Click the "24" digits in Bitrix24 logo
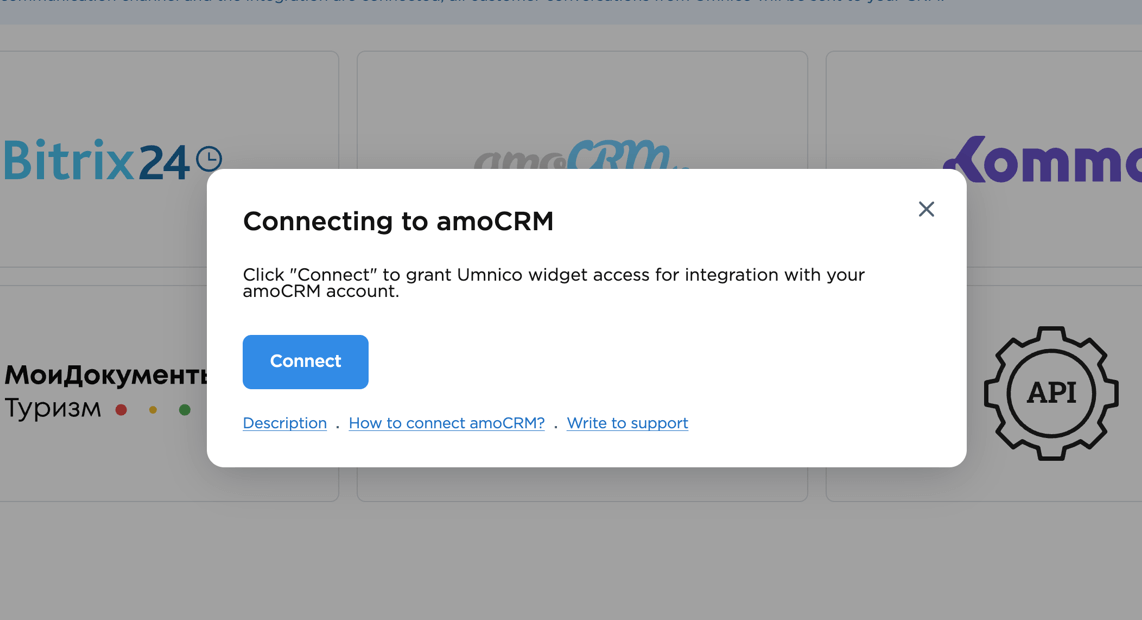Screen dimensions: 1142x620 tap(164, 162)
